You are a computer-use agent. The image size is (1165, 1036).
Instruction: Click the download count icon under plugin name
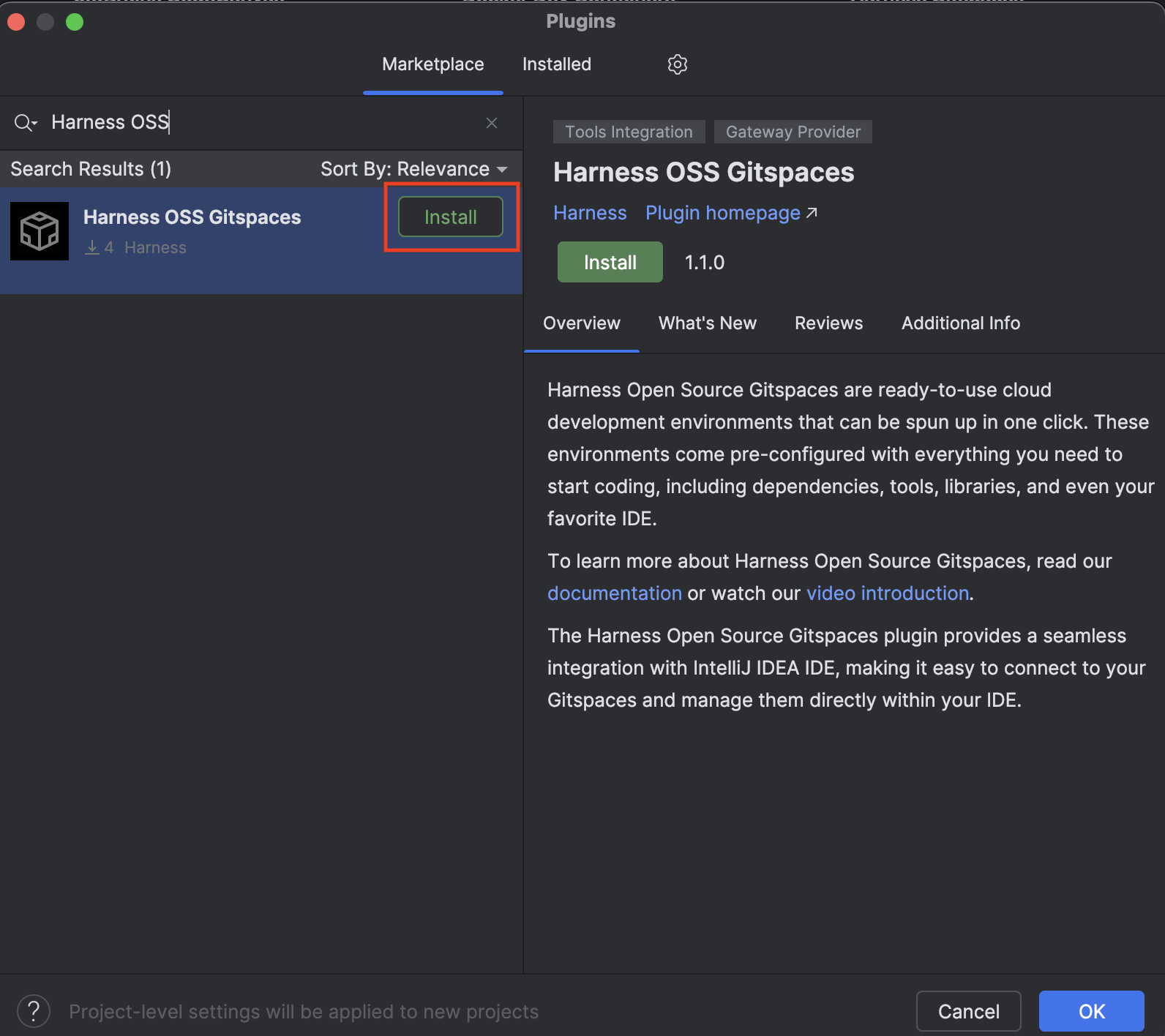point(92,248)
